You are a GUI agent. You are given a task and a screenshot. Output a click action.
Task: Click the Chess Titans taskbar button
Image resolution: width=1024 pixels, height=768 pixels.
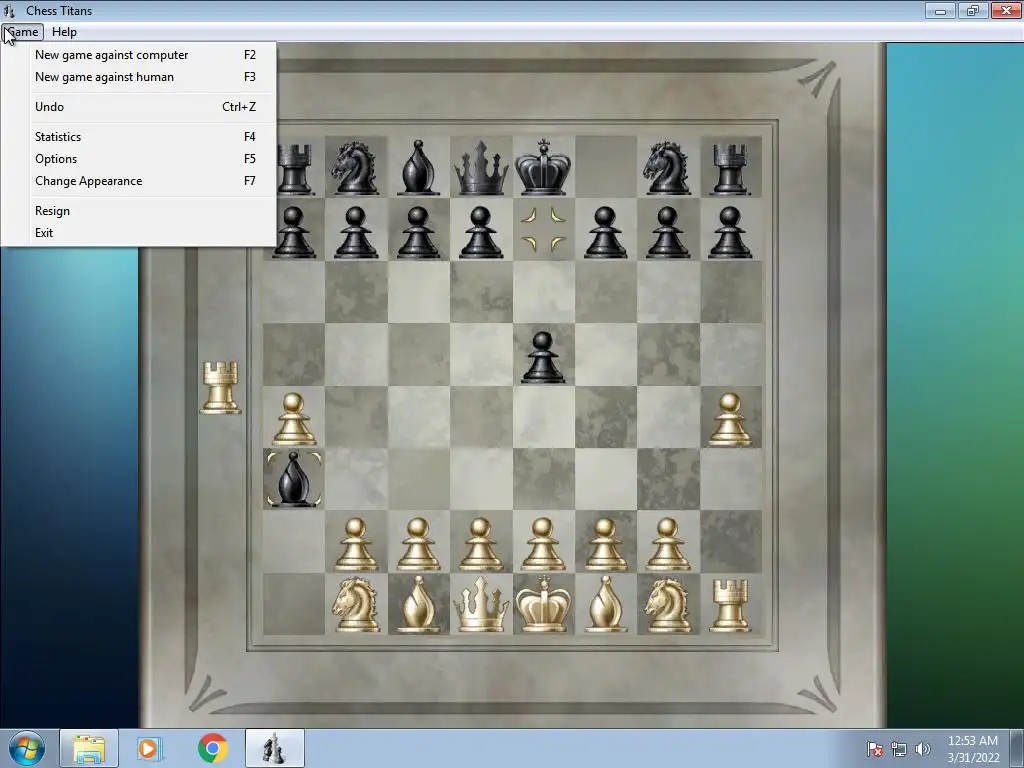274,748
